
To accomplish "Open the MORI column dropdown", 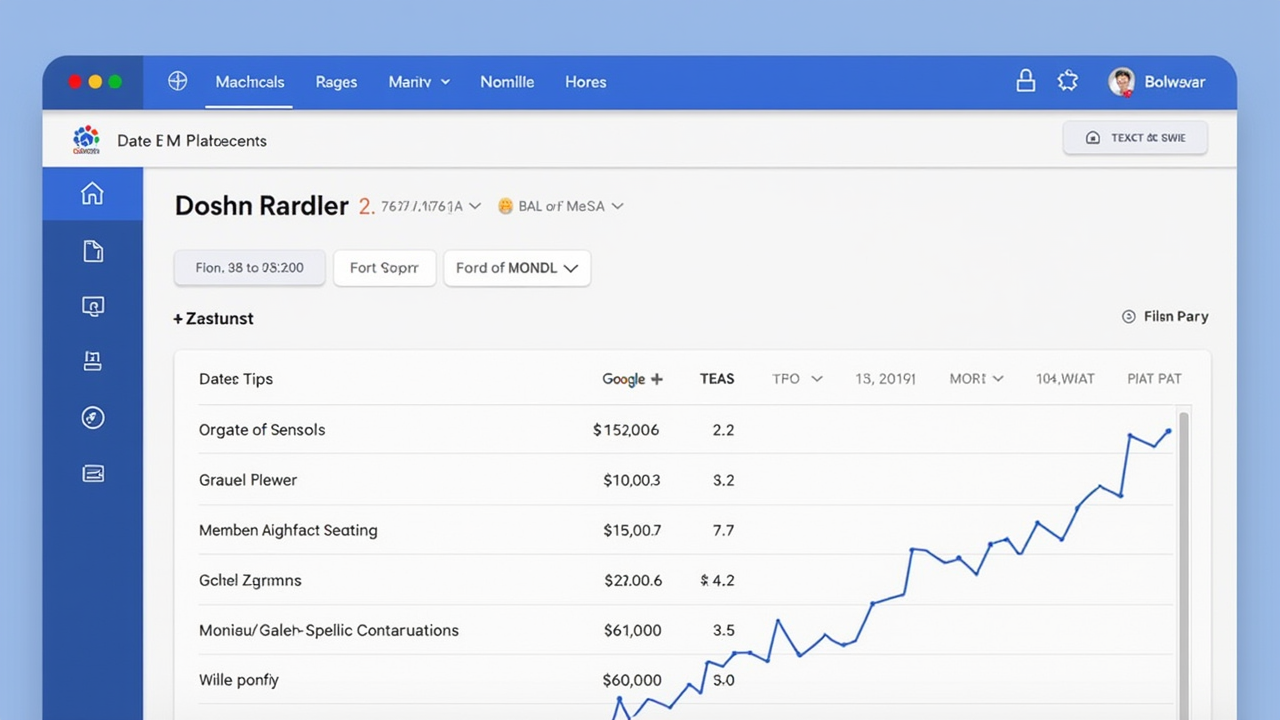I will click(976, 379).
